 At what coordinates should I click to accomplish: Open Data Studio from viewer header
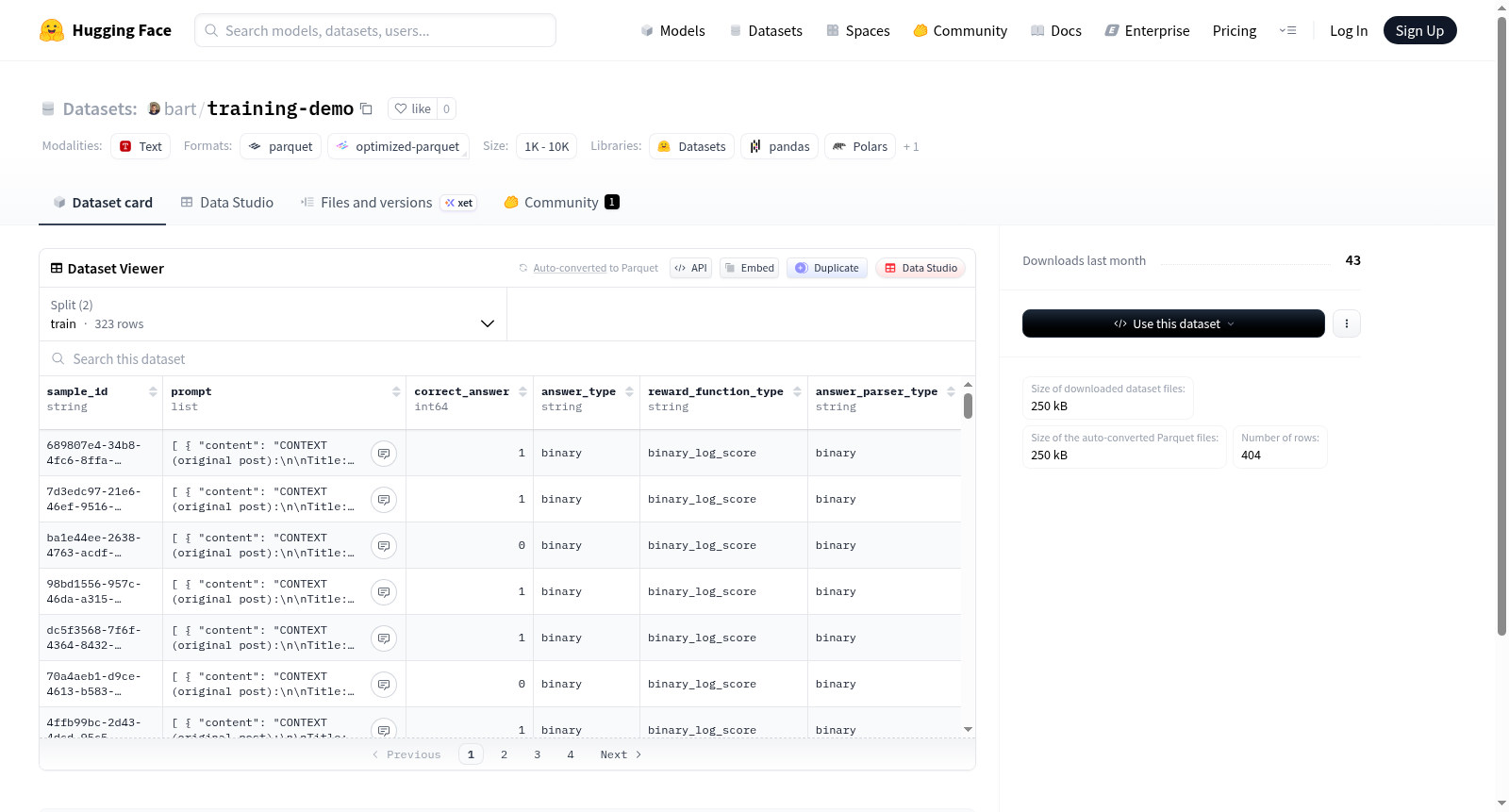pyautogui.click(x=920, y=268)
